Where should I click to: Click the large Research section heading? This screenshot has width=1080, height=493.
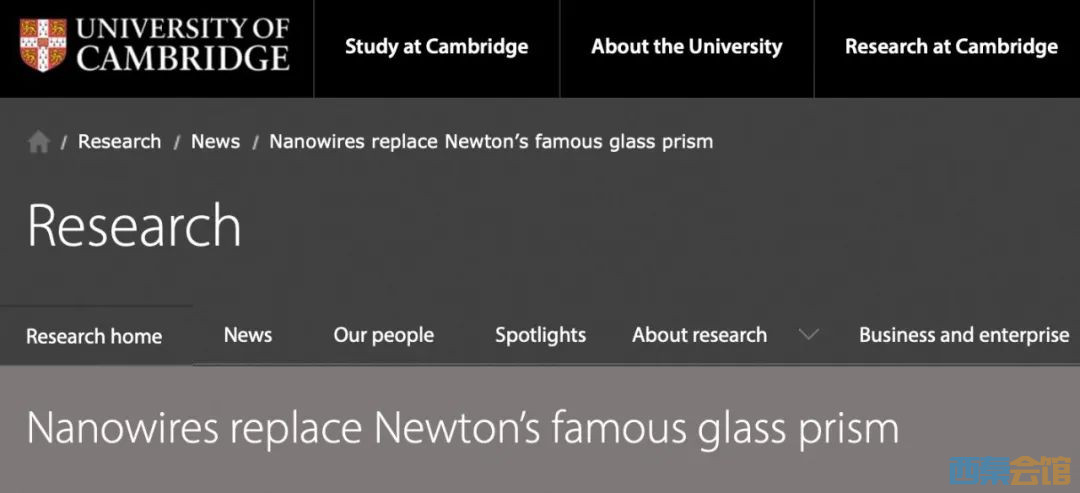pos(134,226)
